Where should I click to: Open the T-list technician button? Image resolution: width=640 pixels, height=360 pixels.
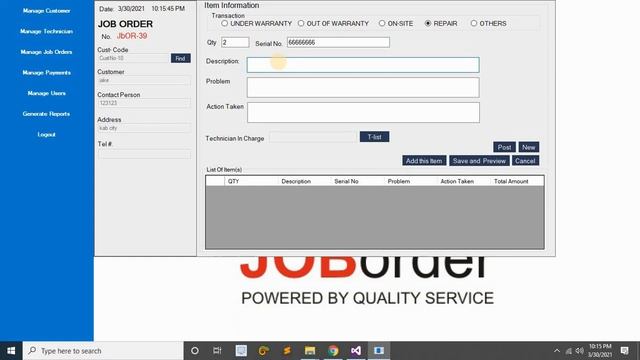click(374, 137)
